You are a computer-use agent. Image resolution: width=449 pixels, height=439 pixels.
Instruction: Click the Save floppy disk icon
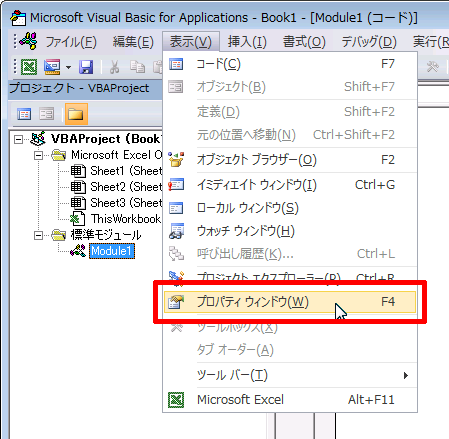(86, 67)
